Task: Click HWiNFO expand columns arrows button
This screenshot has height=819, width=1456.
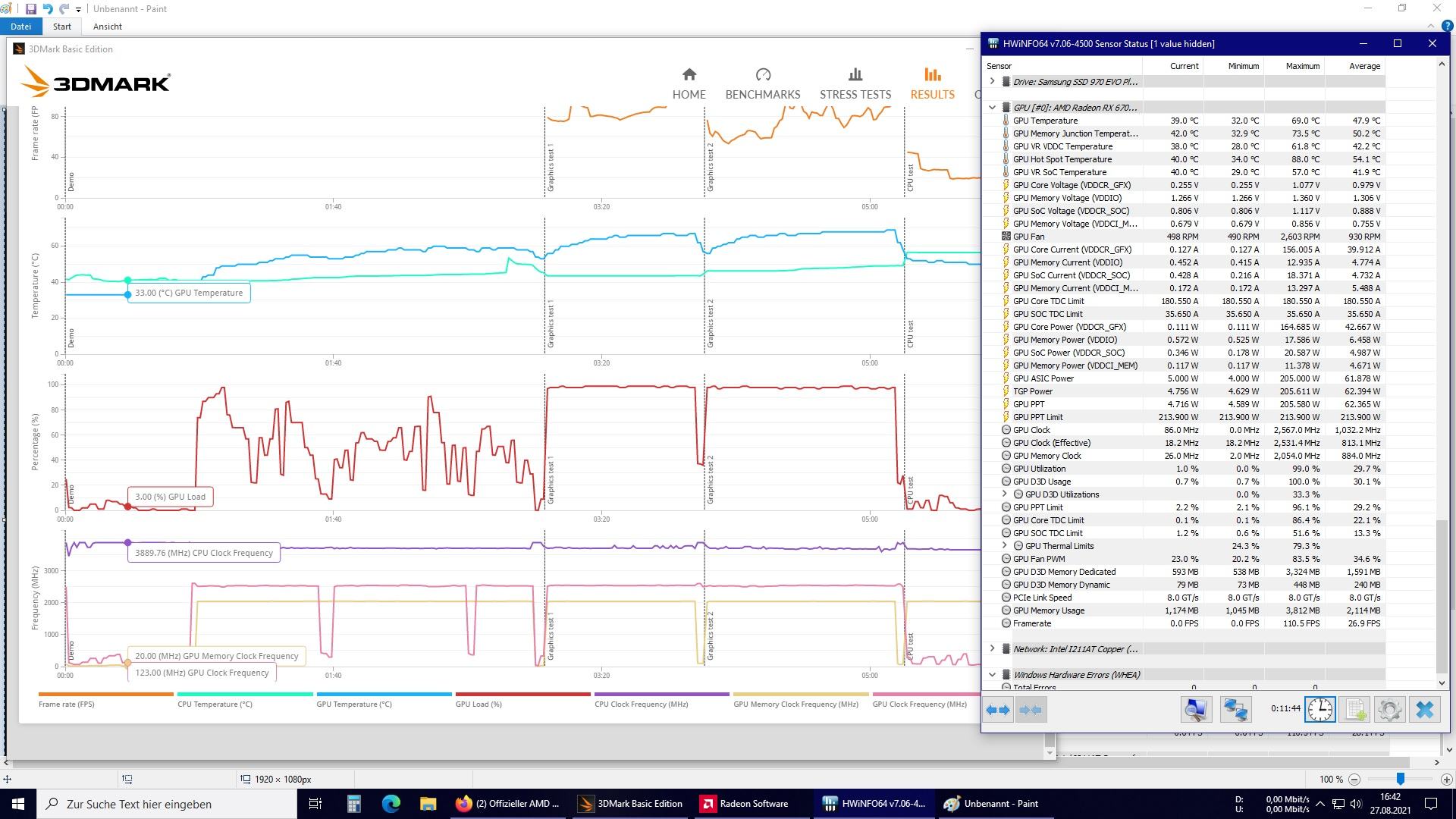Action: (997, 710)
